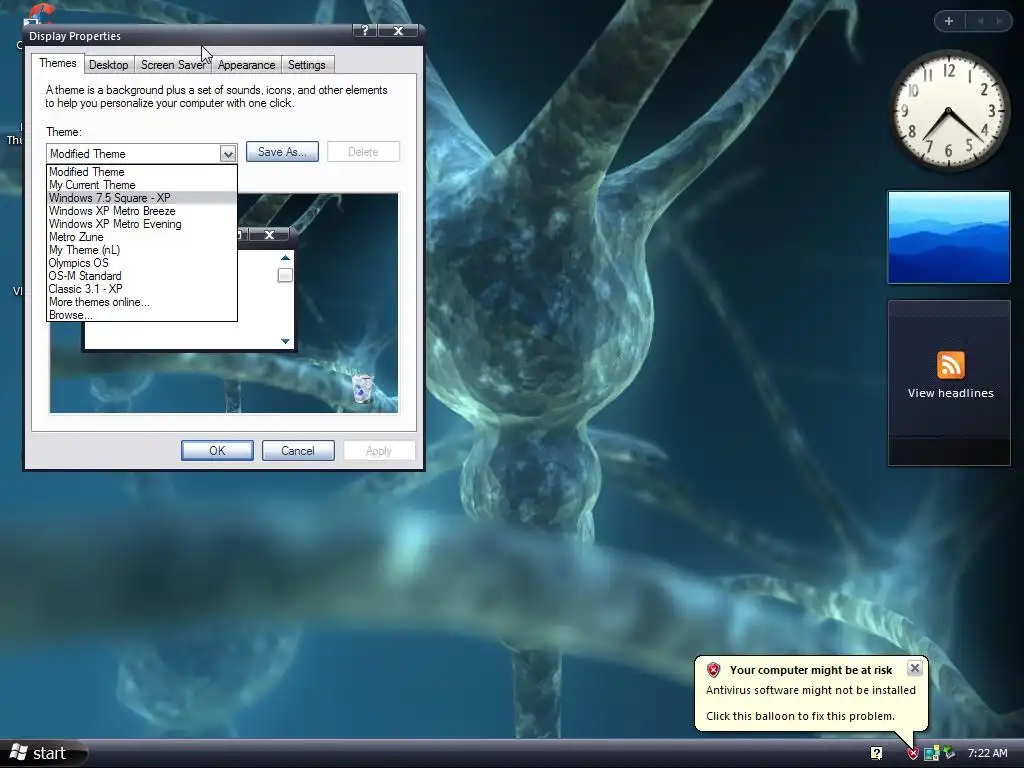Viewport: 1024px width, 768px height.
Task: Choose Windows 7.5 Square - XP theme
Action: point(142,198)
